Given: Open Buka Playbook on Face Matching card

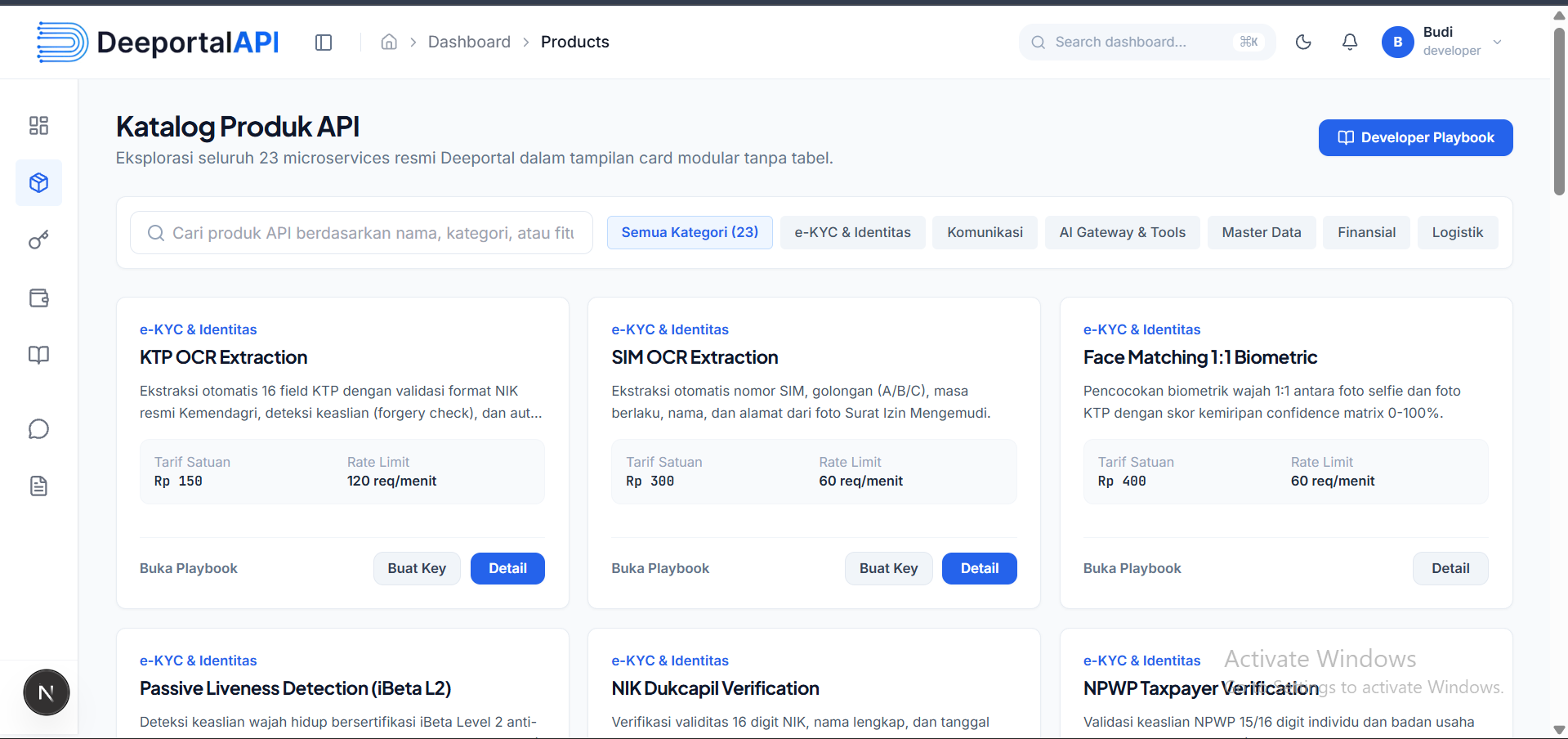Looking at the screenshot, I should (x=1132, y=568).
